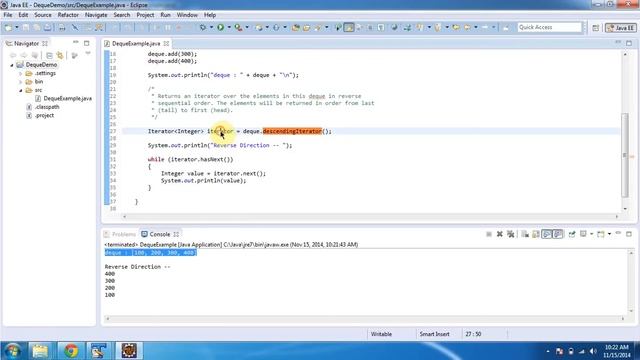Click the volume speaker tray icon
The width and height of the screenshot is (640, 360).
tap(593, 351)
